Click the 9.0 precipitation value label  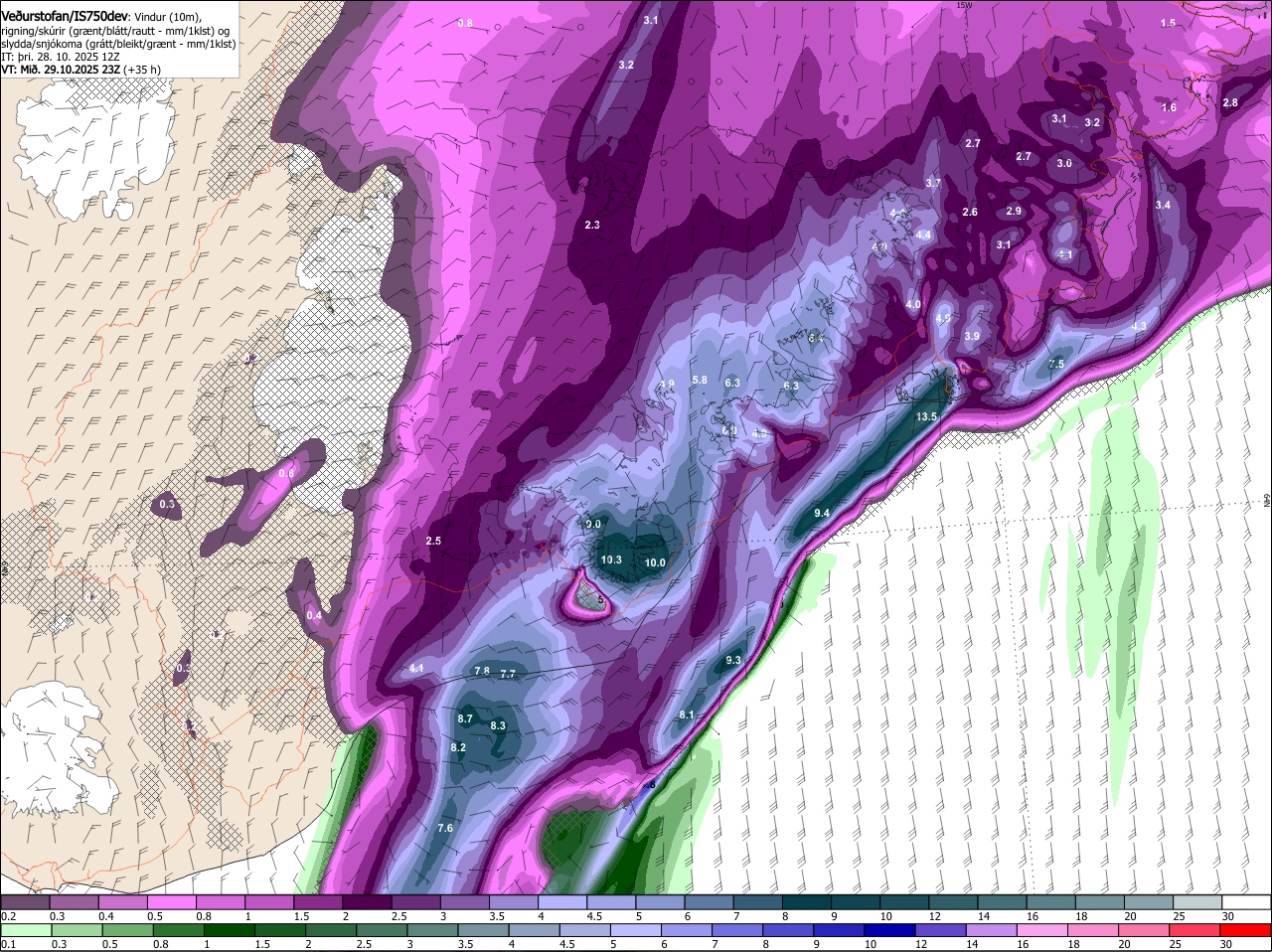tap(593, 524)
